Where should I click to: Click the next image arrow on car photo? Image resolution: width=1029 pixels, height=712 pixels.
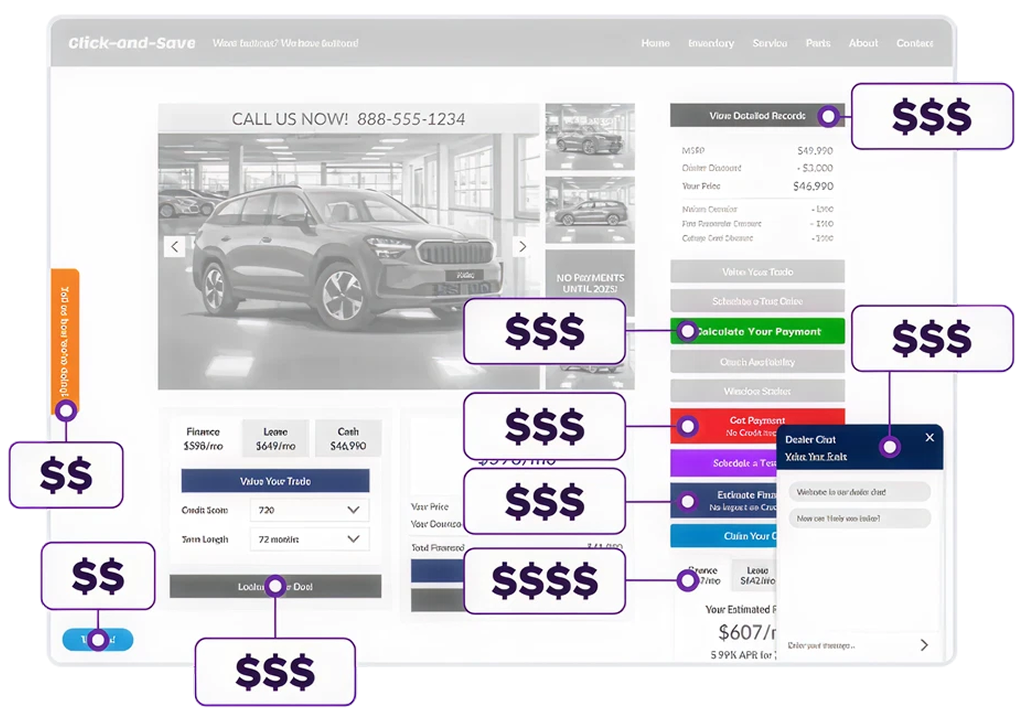click(x=521, y=246)
